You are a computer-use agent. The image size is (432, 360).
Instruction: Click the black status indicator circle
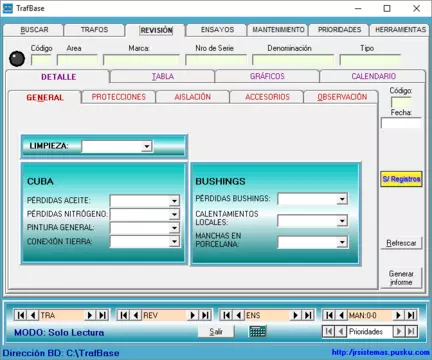[x=17, y=59]
